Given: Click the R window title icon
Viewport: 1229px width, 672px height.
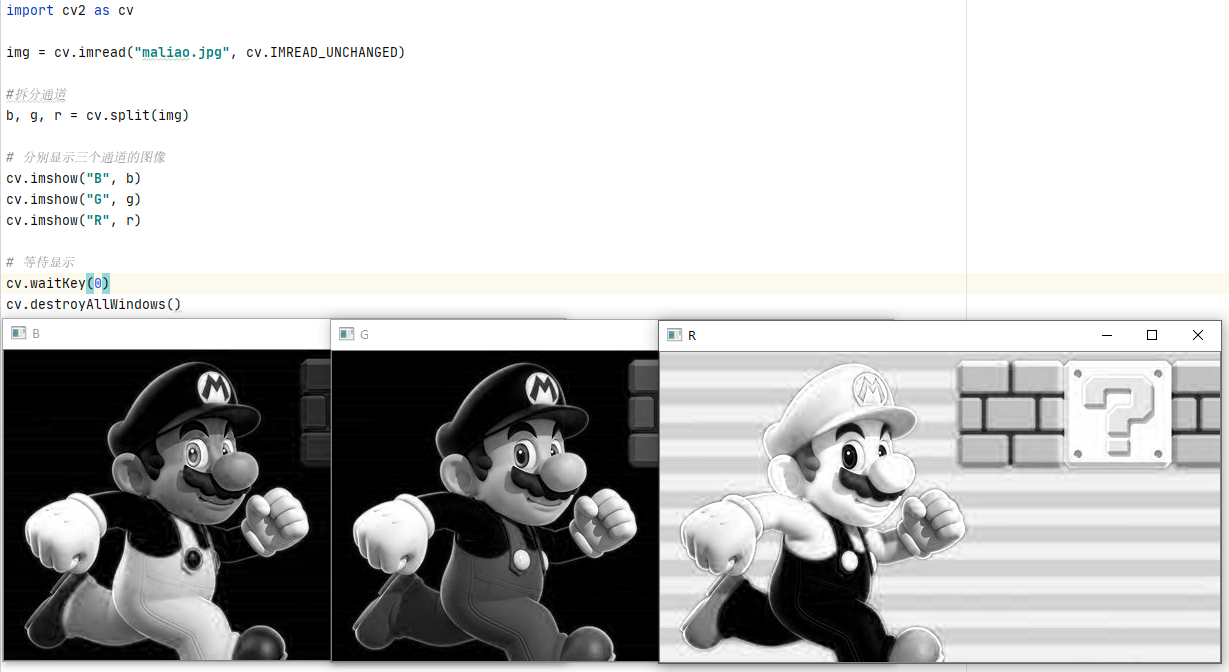Looking at the screenshot, I should pos(675,335).
